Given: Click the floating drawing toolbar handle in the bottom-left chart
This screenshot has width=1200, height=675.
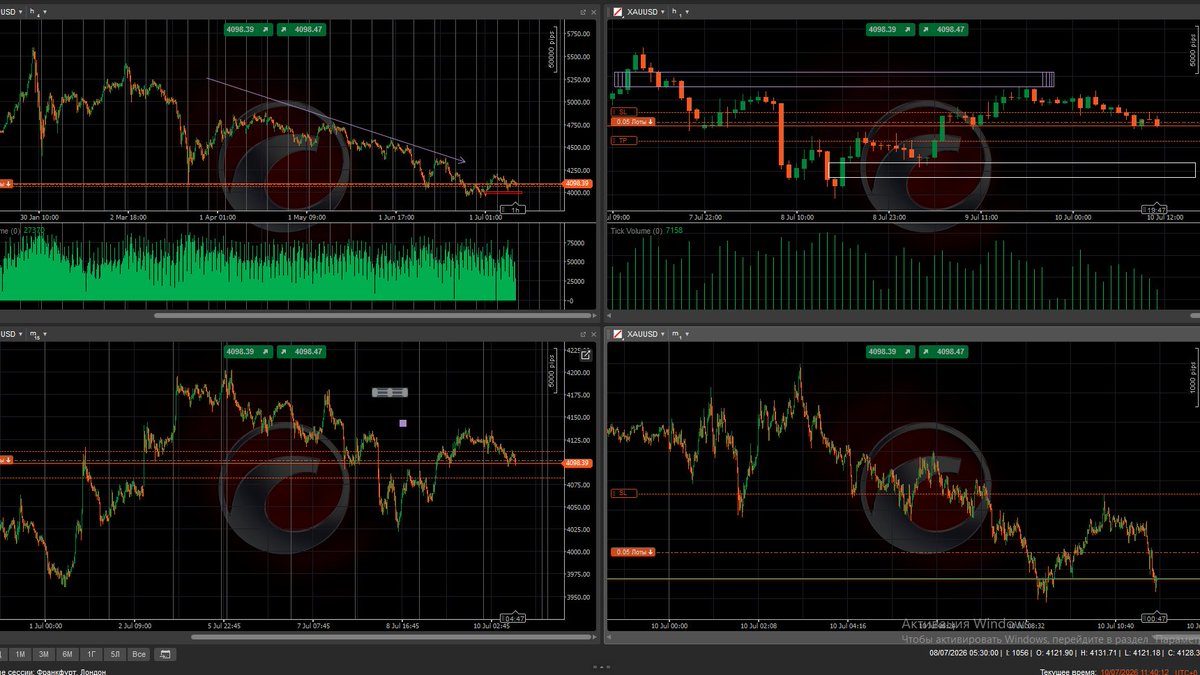Looking at the screenshot, I should coord(390,393).
